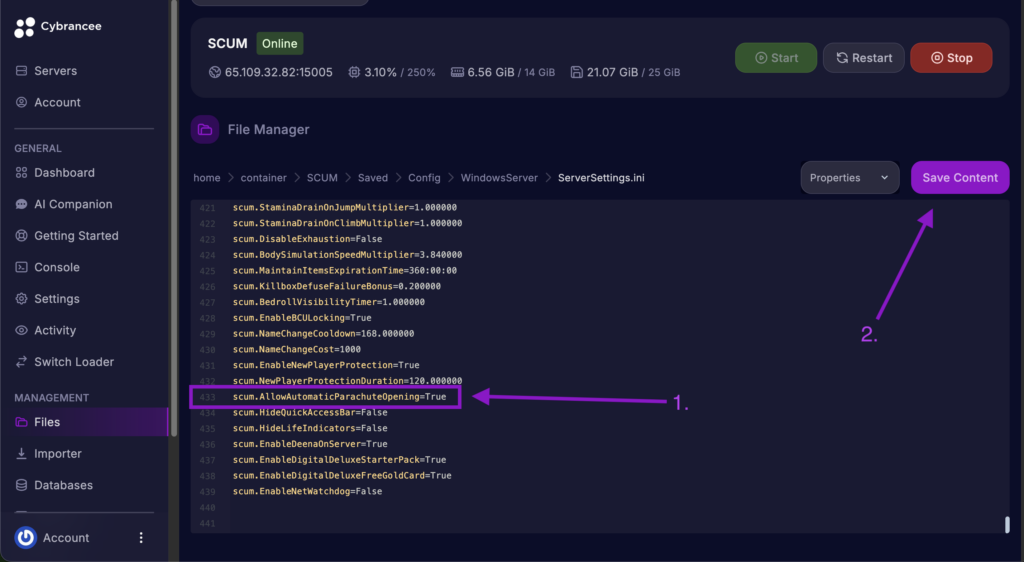Click the Activity eye icon
The width and height of the screenshot is (1024, 562).
[22, 330]
